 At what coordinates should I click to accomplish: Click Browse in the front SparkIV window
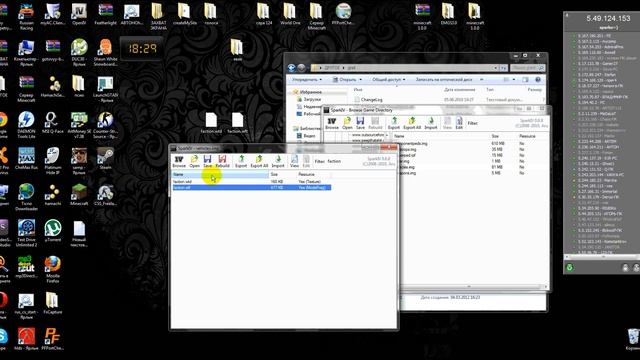click(x=179, y=161)
